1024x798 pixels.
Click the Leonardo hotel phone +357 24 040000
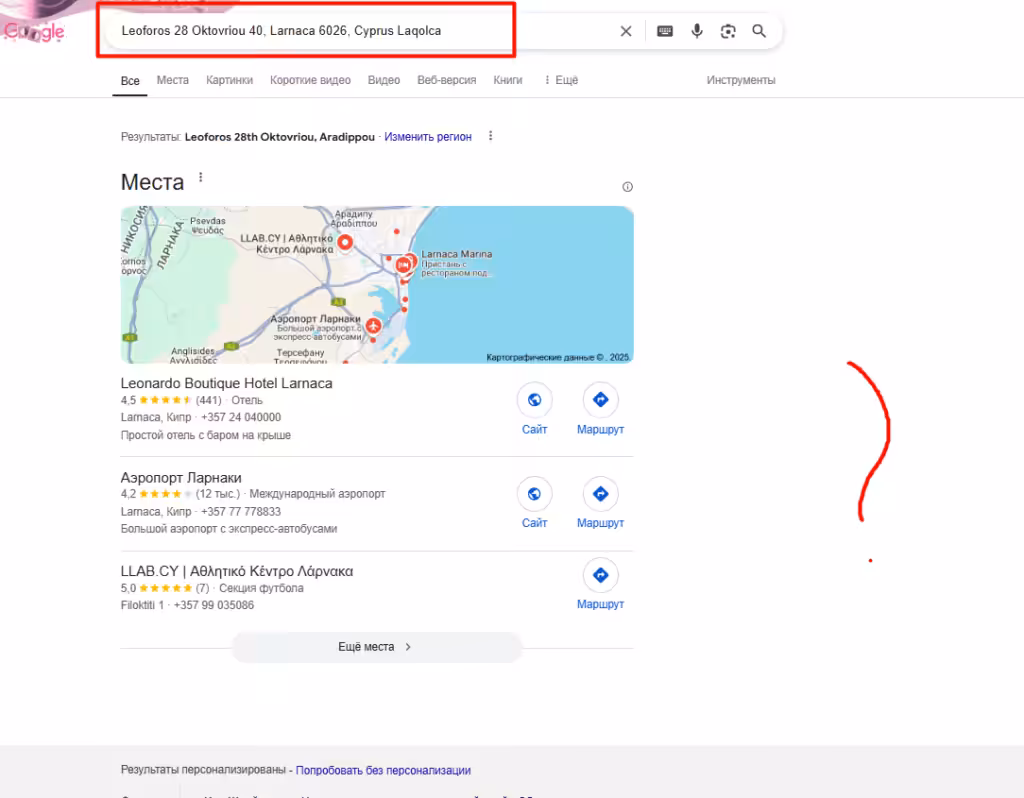tap(241, 417)
